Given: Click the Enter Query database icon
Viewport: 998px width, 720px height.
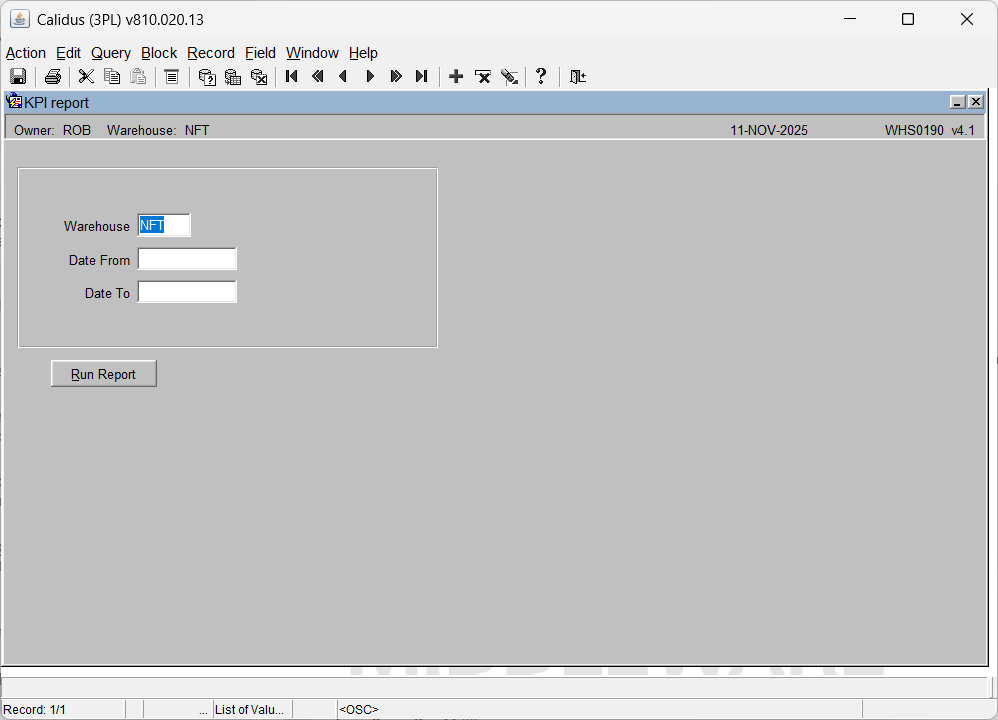Looking at the screenshot, I should coord(207,77).
